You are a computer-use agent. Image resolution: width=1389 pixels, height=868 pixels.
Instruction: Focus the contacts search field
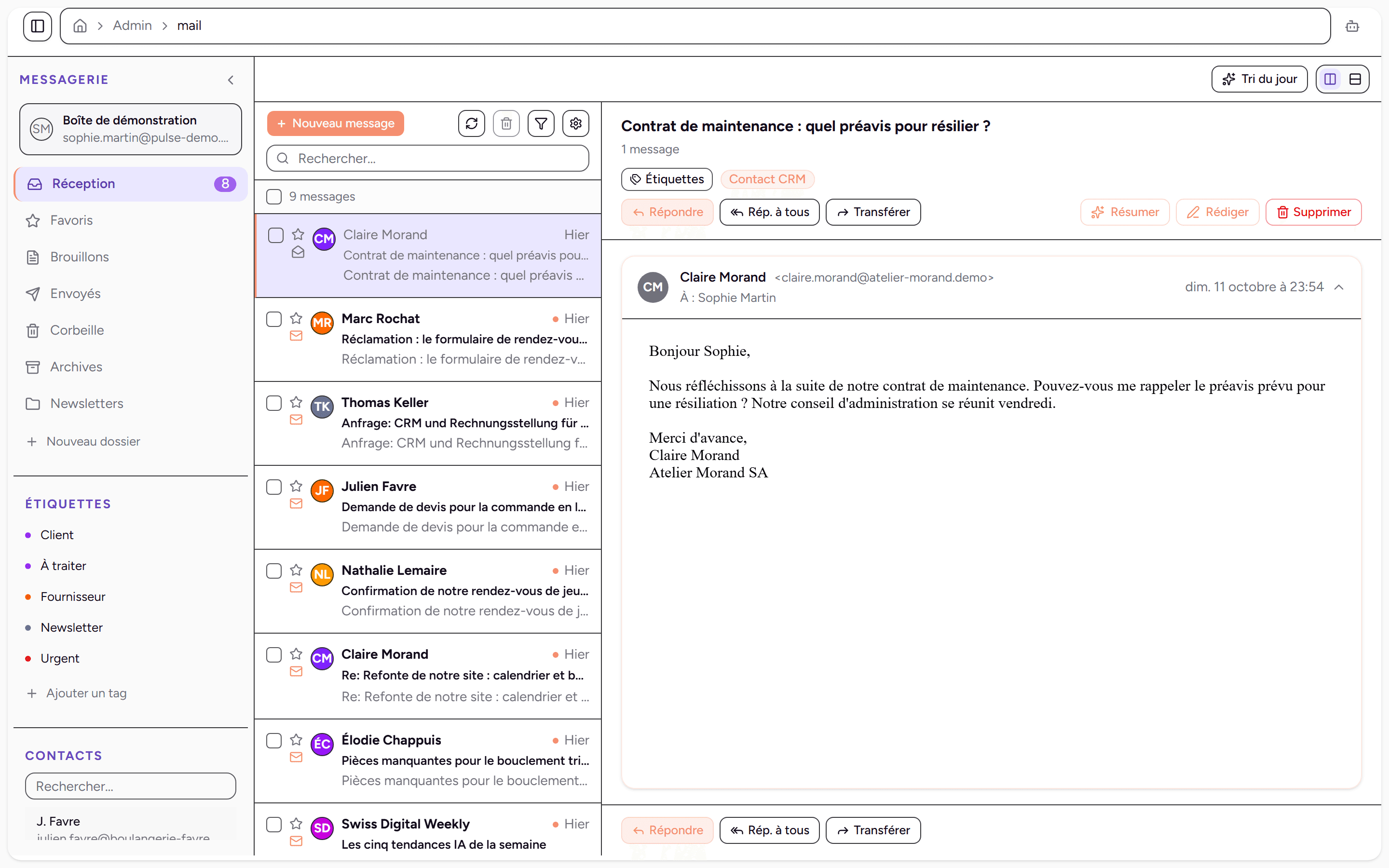(x=130, y=786)
